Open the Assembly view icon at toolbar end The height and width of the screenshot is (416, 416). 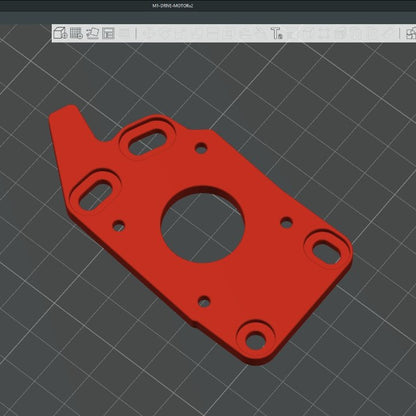click(411, 33)
